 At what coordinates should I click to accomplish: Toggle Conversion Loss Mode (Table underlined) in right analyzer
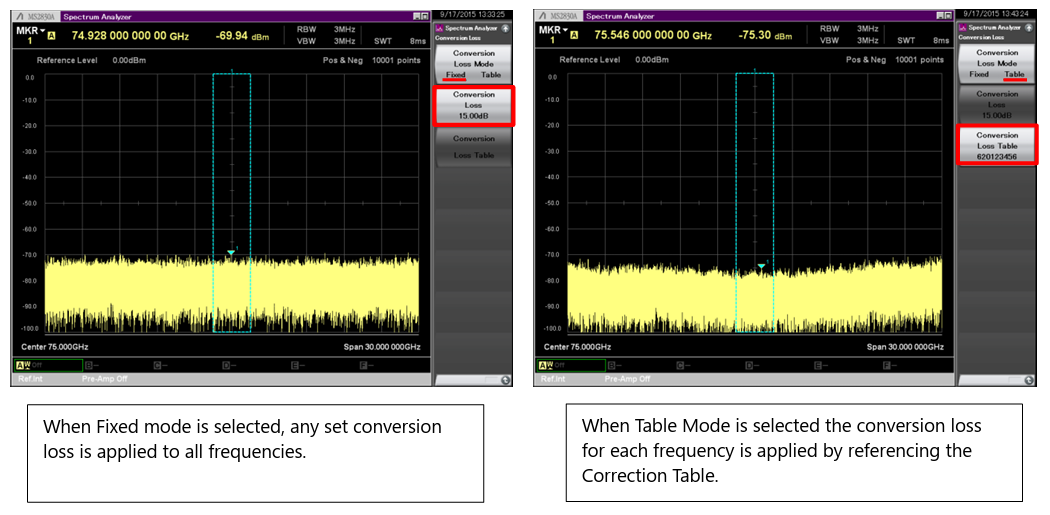[996, 64]
